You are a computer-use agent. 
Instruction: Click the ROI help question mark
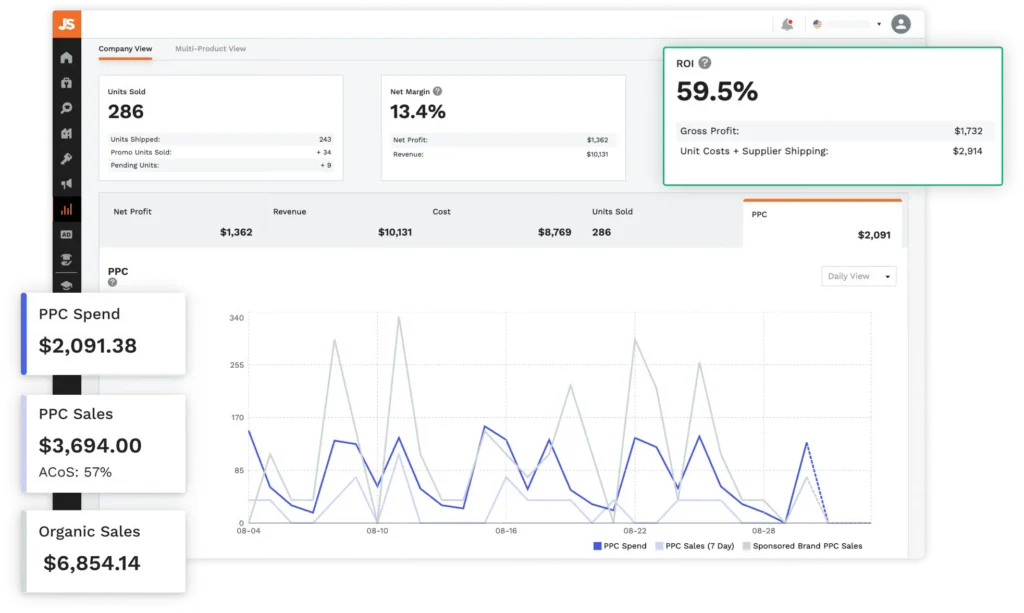pos(705,62)
